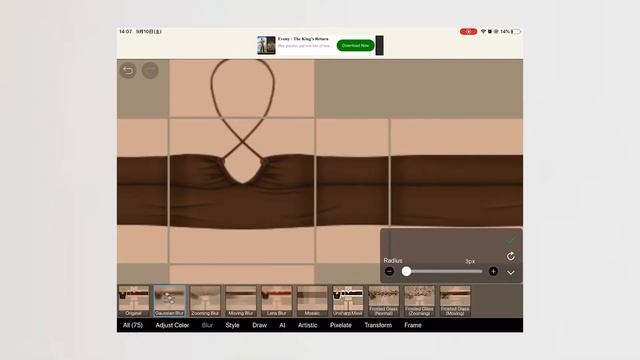
Task: Select the Zooming Blur filter thumbnail
Action: coord(205,301)
